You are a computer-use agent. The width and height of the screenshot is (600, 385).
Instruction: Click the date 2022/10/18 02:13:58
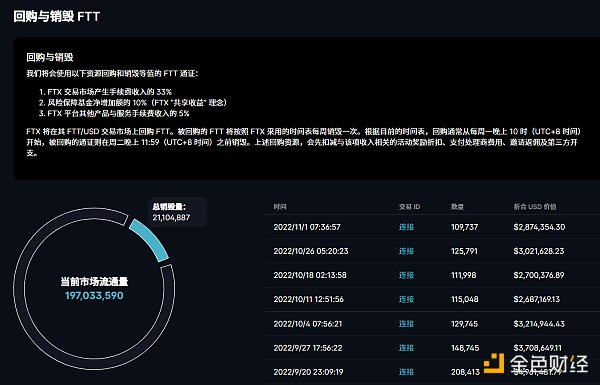[x=310, y=275]
